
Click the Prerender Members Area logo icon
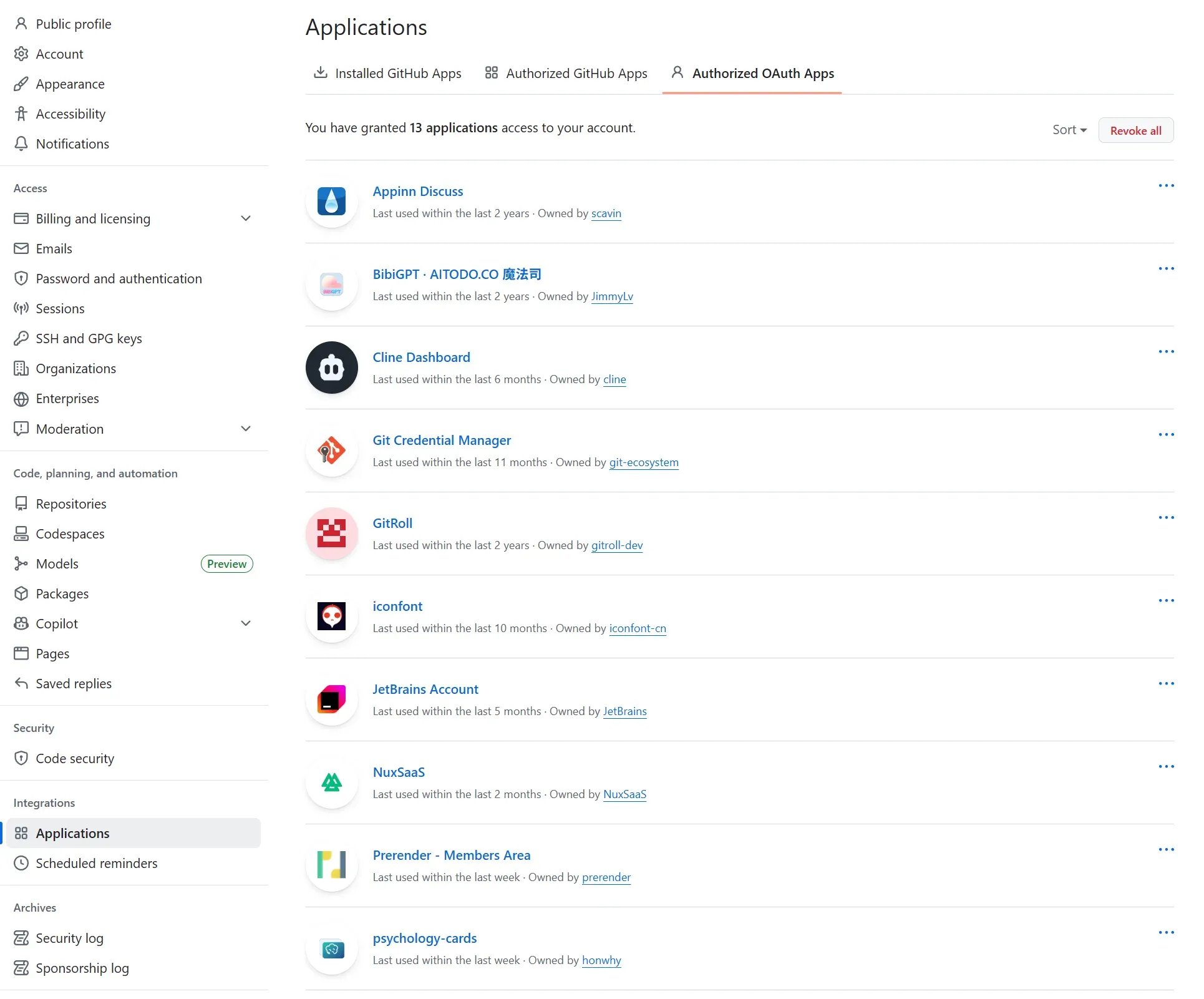pyautogui.click(x=331, y=865)
